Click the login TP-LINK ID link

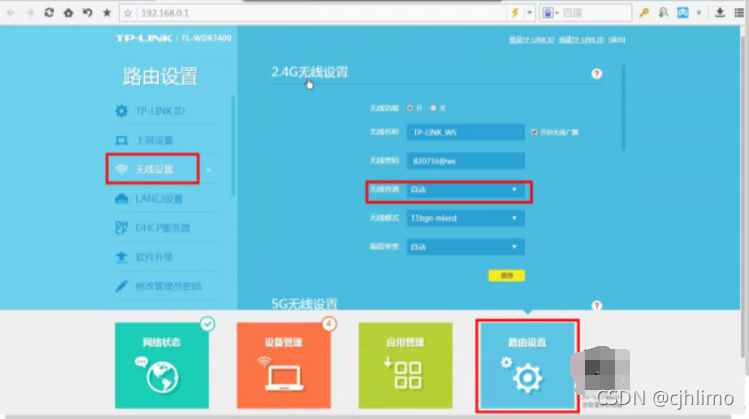[532, 40]
